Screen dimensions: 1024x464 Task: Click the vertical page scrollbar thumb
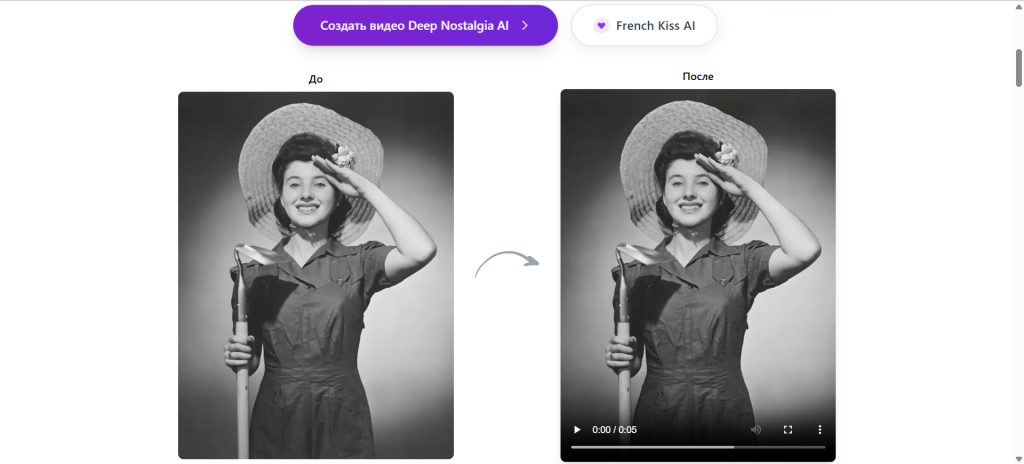pyautogui.click(x=1017, y=65)
